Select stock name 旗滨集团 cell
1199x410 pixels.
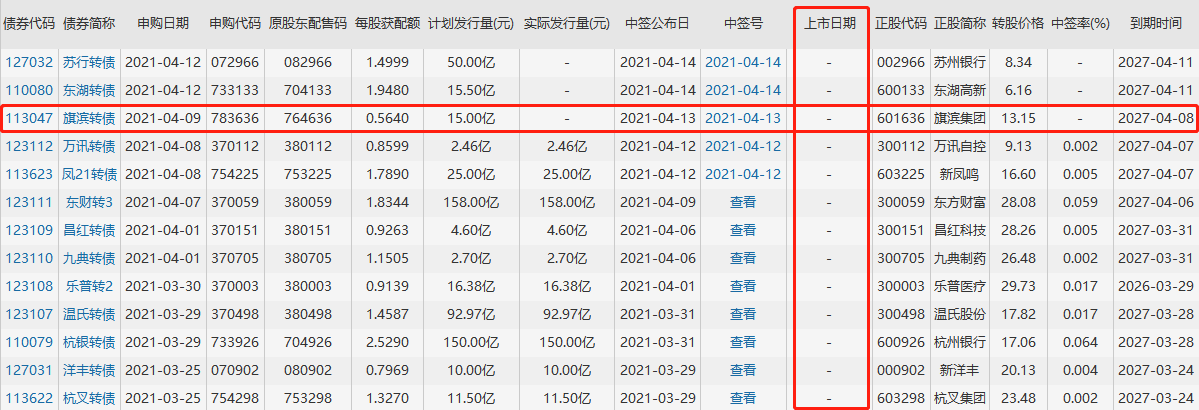pos(960,119)
